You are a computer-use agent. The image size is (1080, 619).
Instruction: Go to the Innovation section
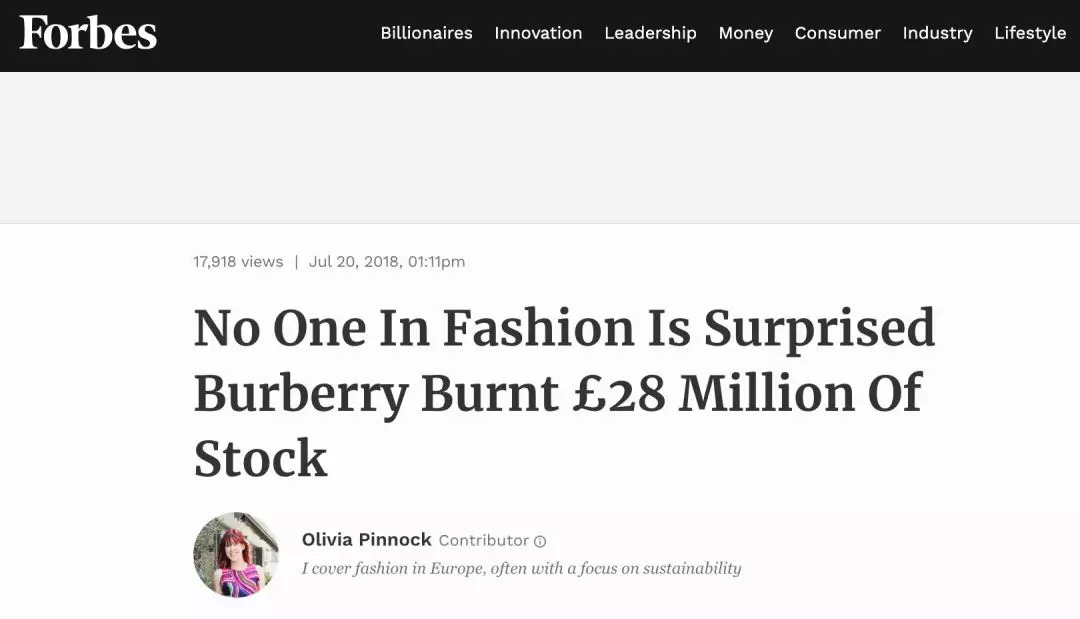[x=538, y=33]
